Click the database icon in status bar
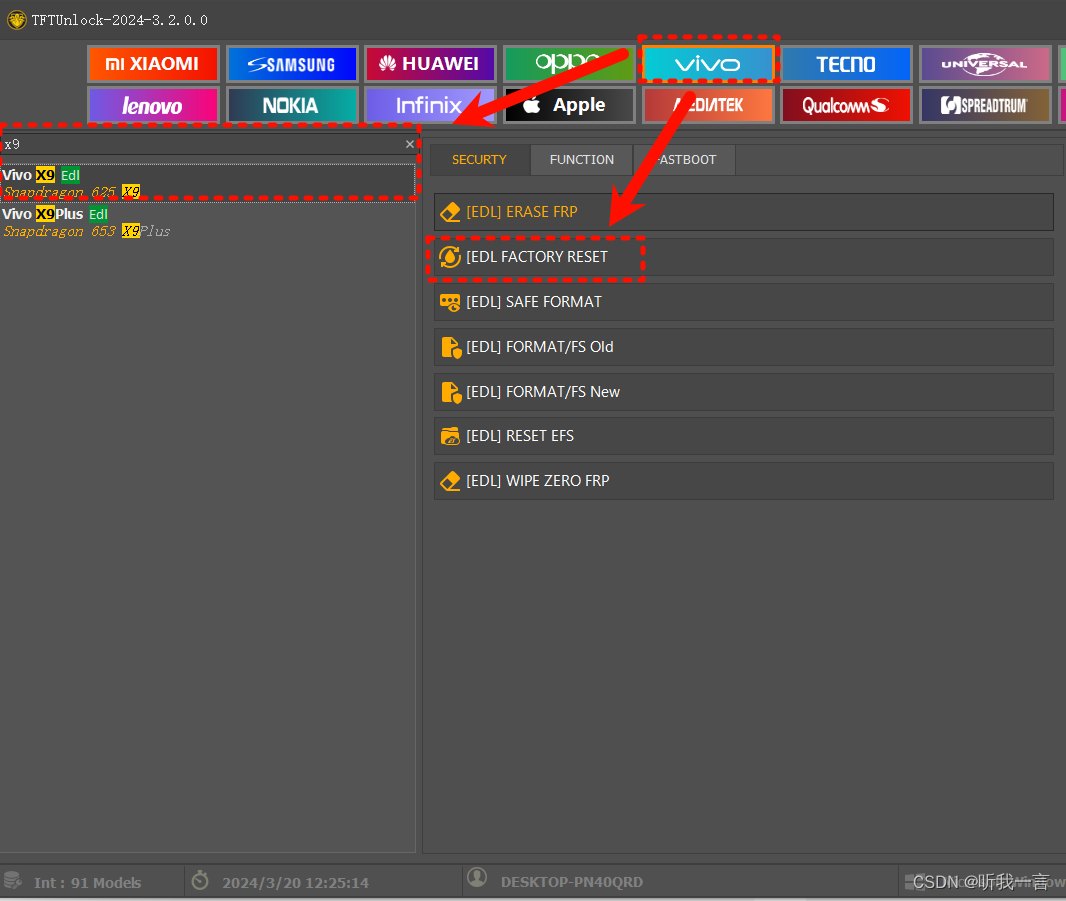1066x901 pixels. (x=13, y=881)
